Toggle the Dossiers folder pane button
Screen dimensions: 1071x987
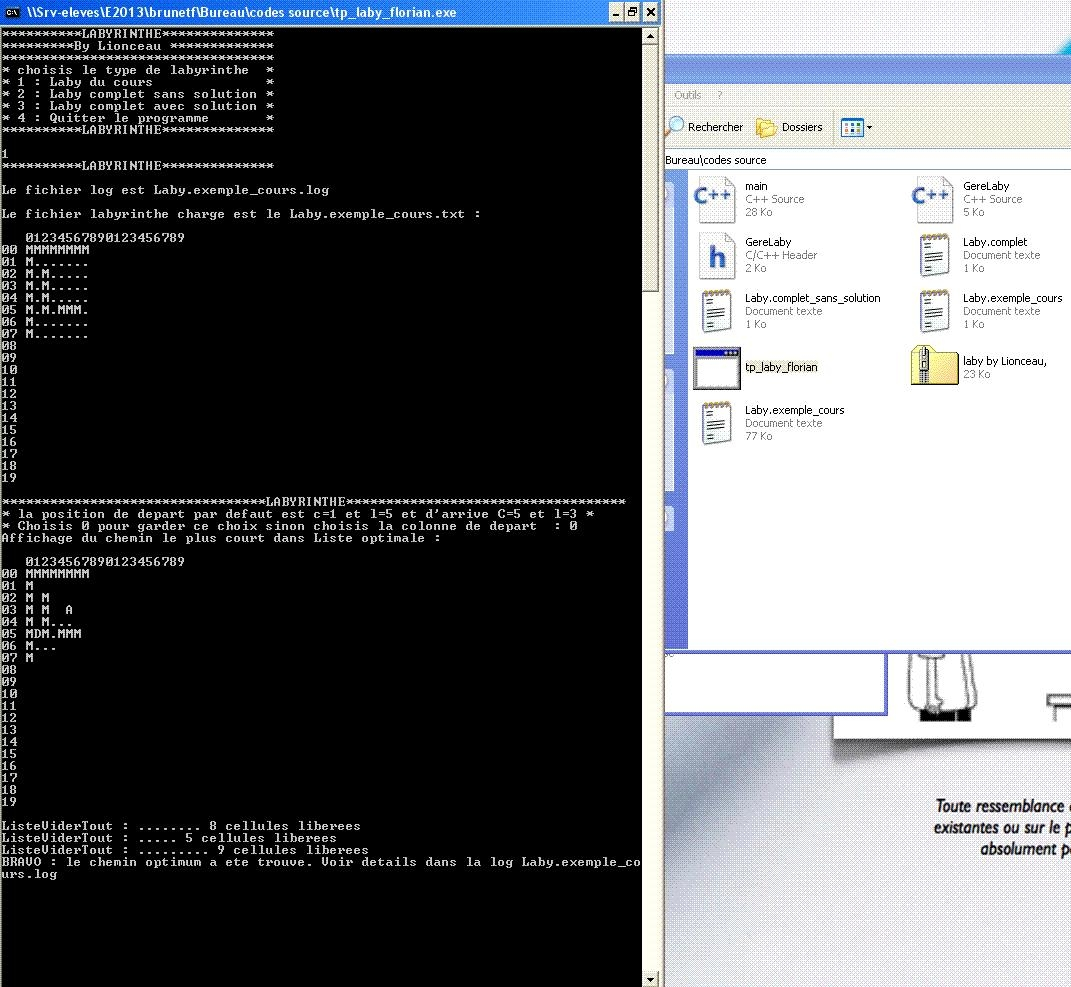tap(789, 127)
